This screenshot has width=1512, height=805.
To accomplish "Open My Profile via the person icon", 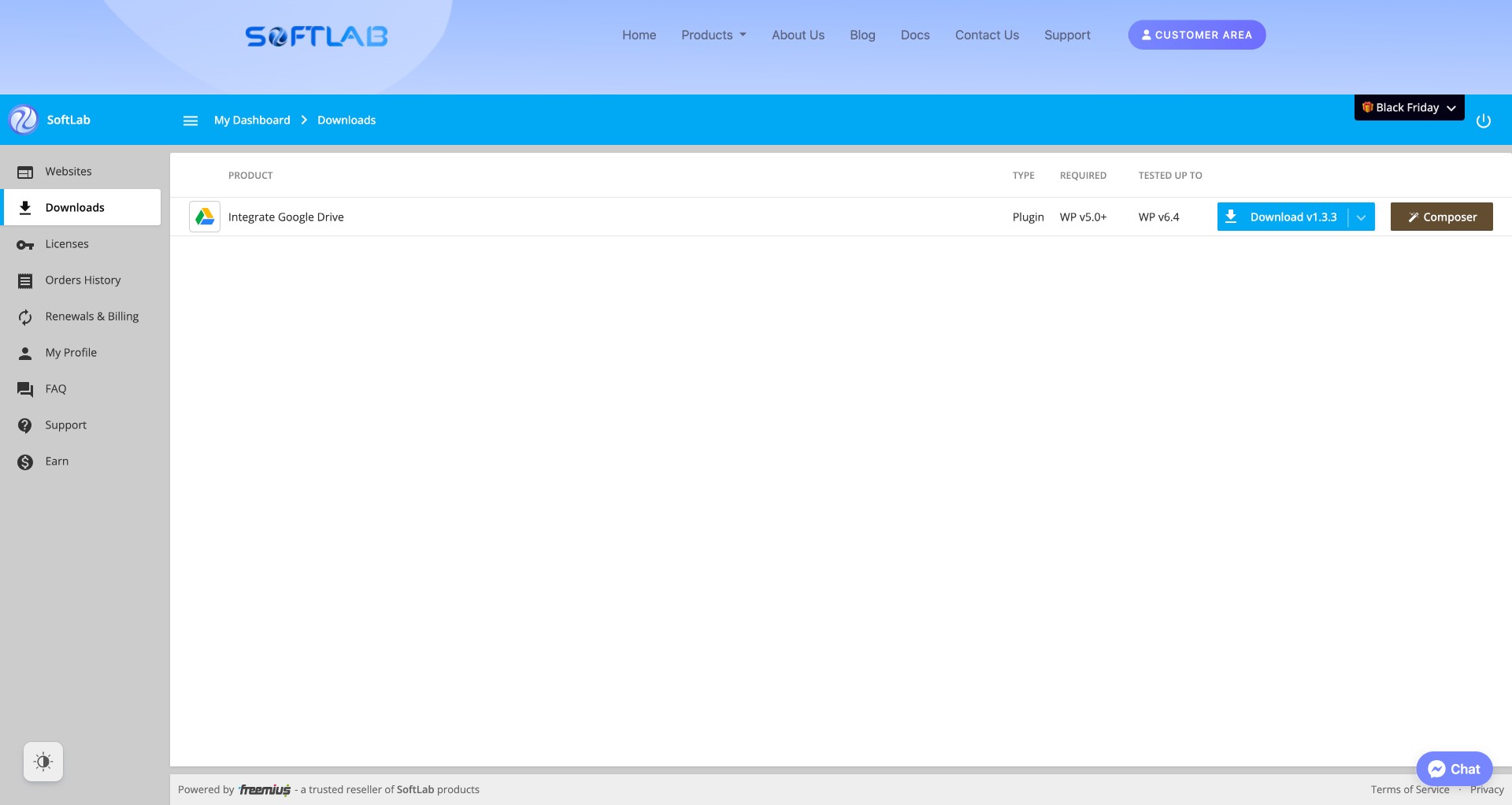I will pyautogui.click(x=24, y=352).
